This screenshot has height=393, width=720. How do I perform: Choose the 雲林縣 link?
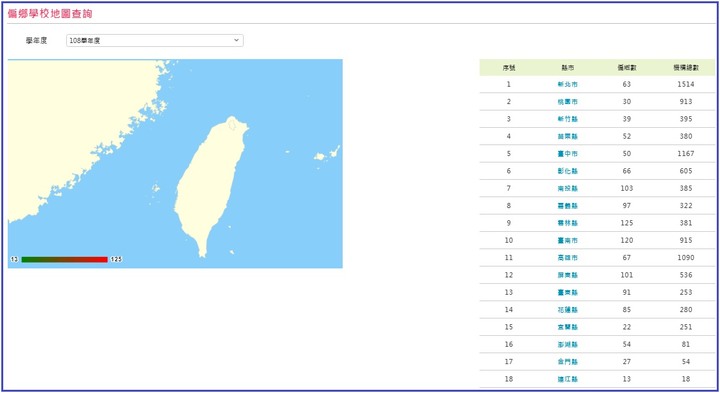[568, 223]
